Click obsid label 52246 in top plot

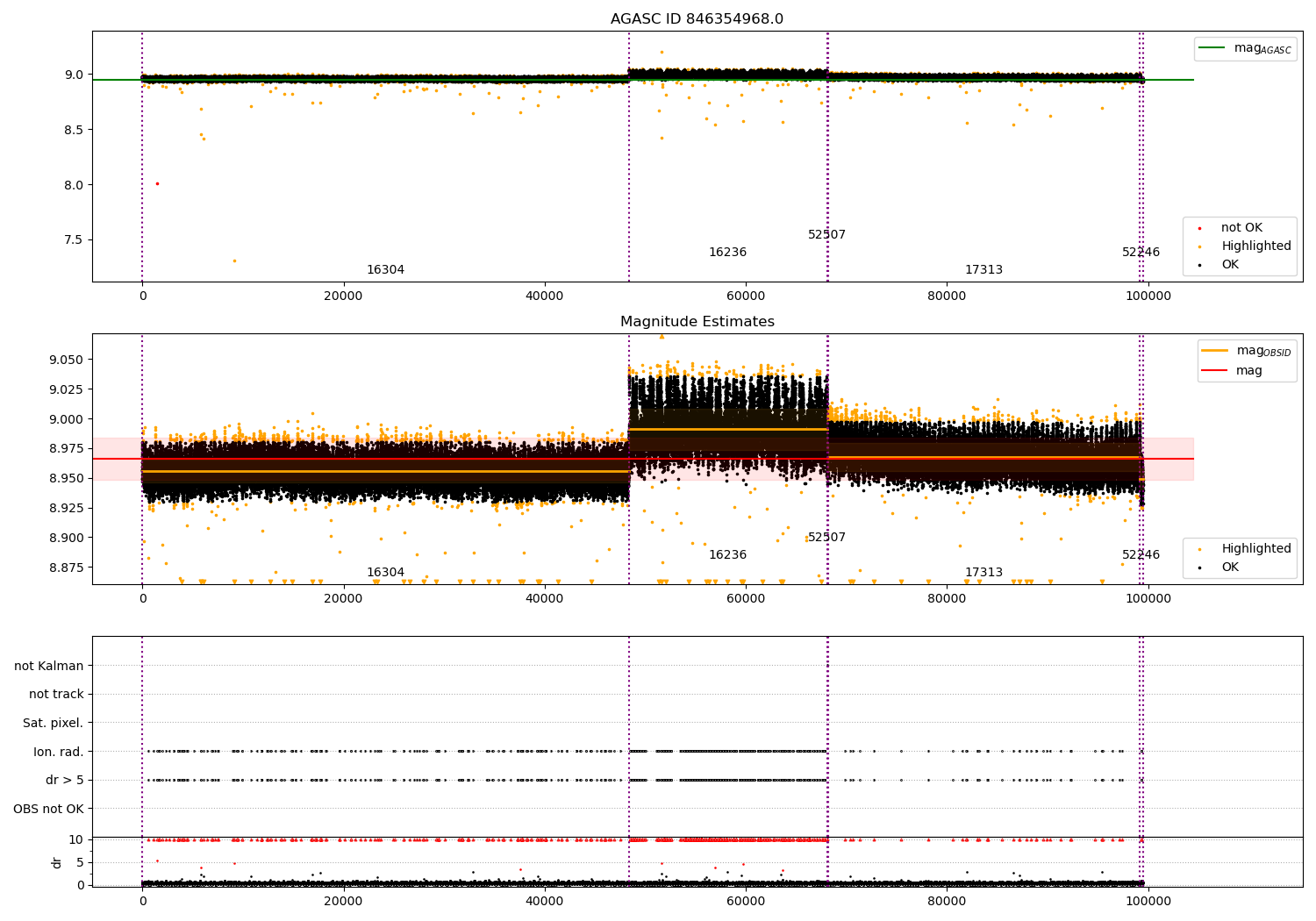pyautogui.click(x=1141, y=253)
